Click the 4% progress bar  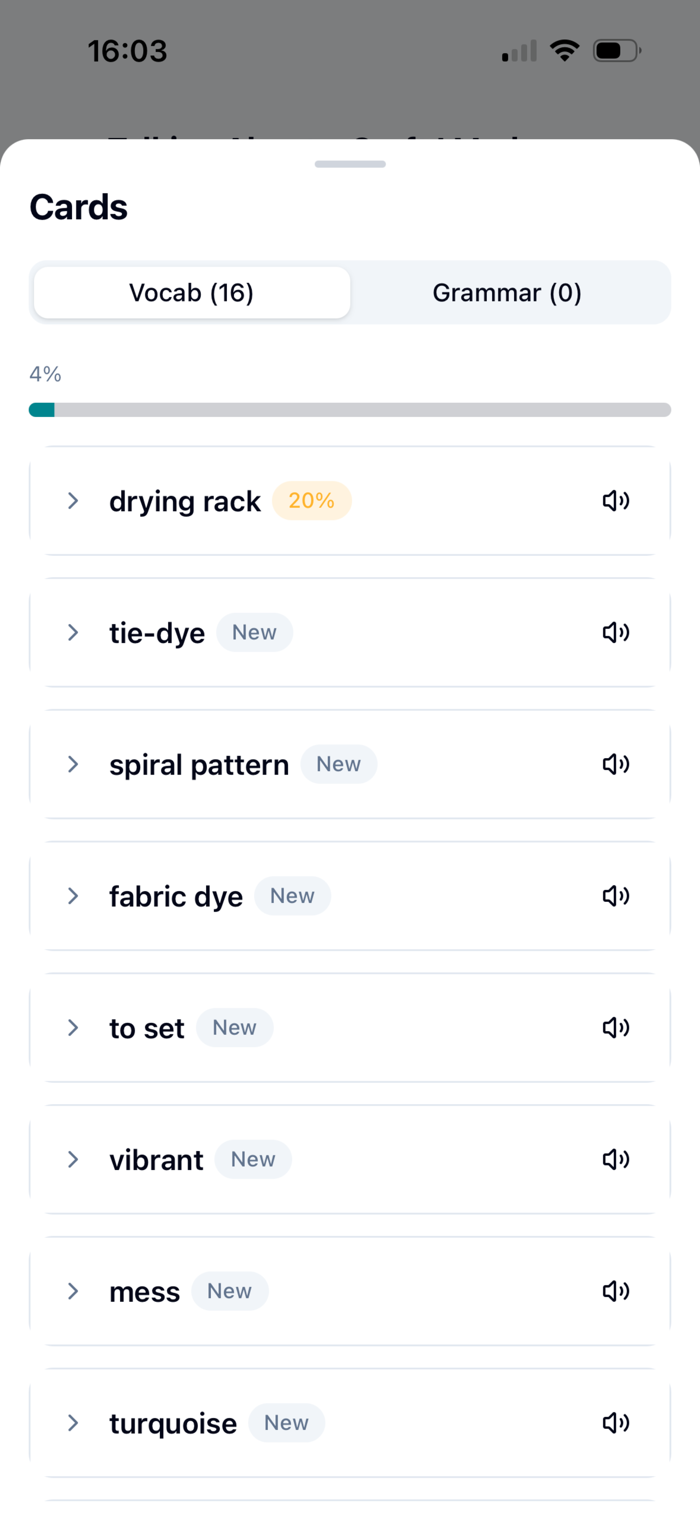[x=350, y=410]
